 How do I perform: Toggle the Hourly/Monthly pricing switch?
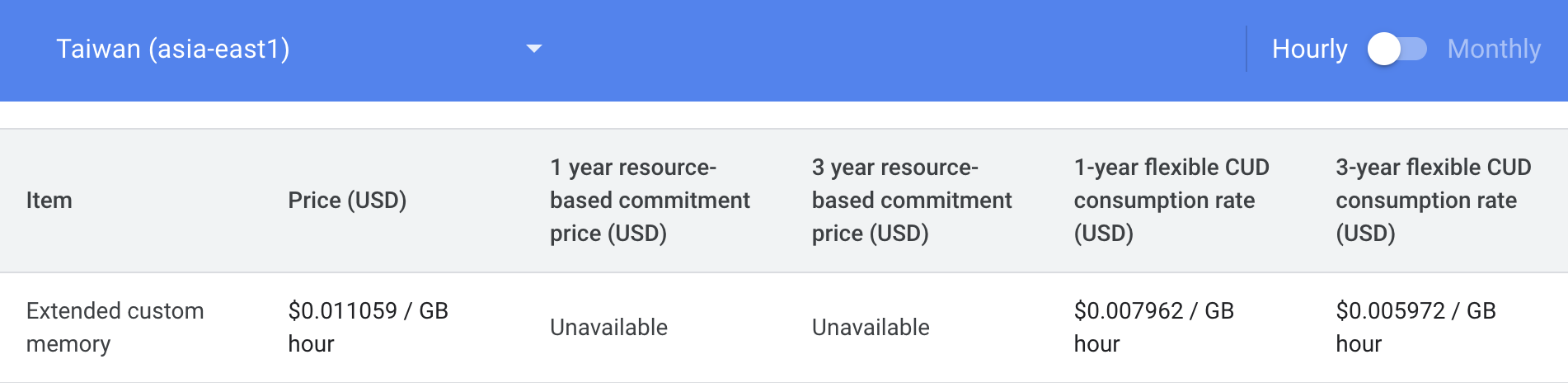pyautogui.click(x=1397, y=49)
